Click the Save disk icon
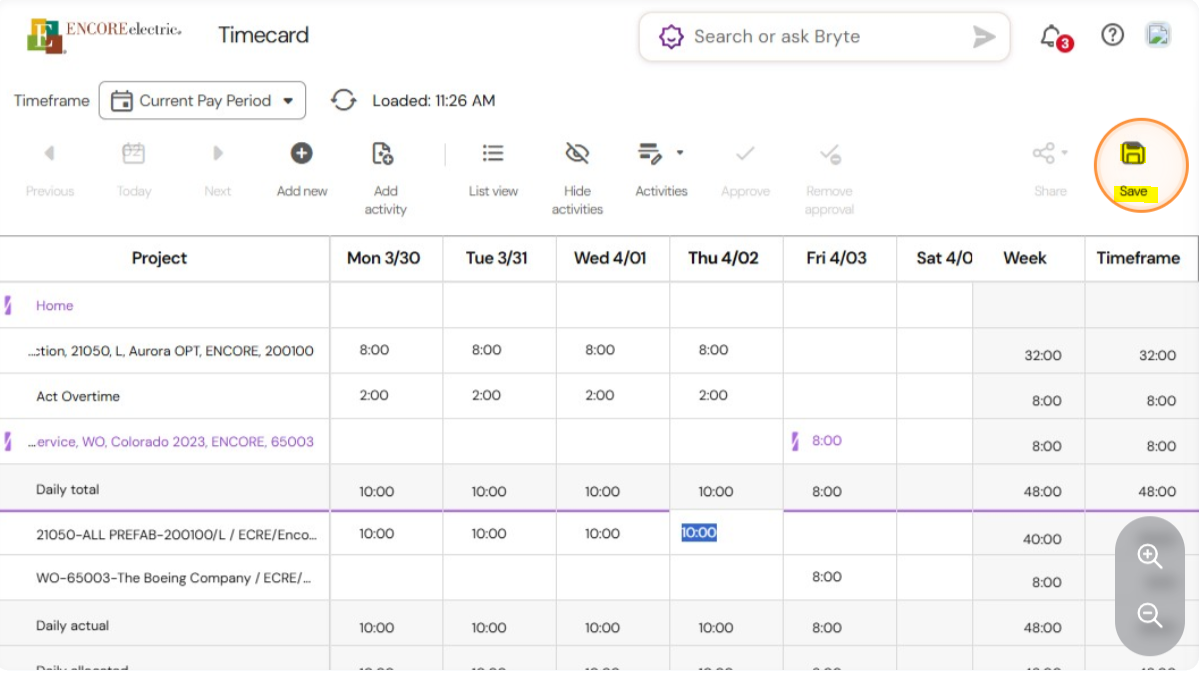The image size is (1201, 676). (1133, 154)
